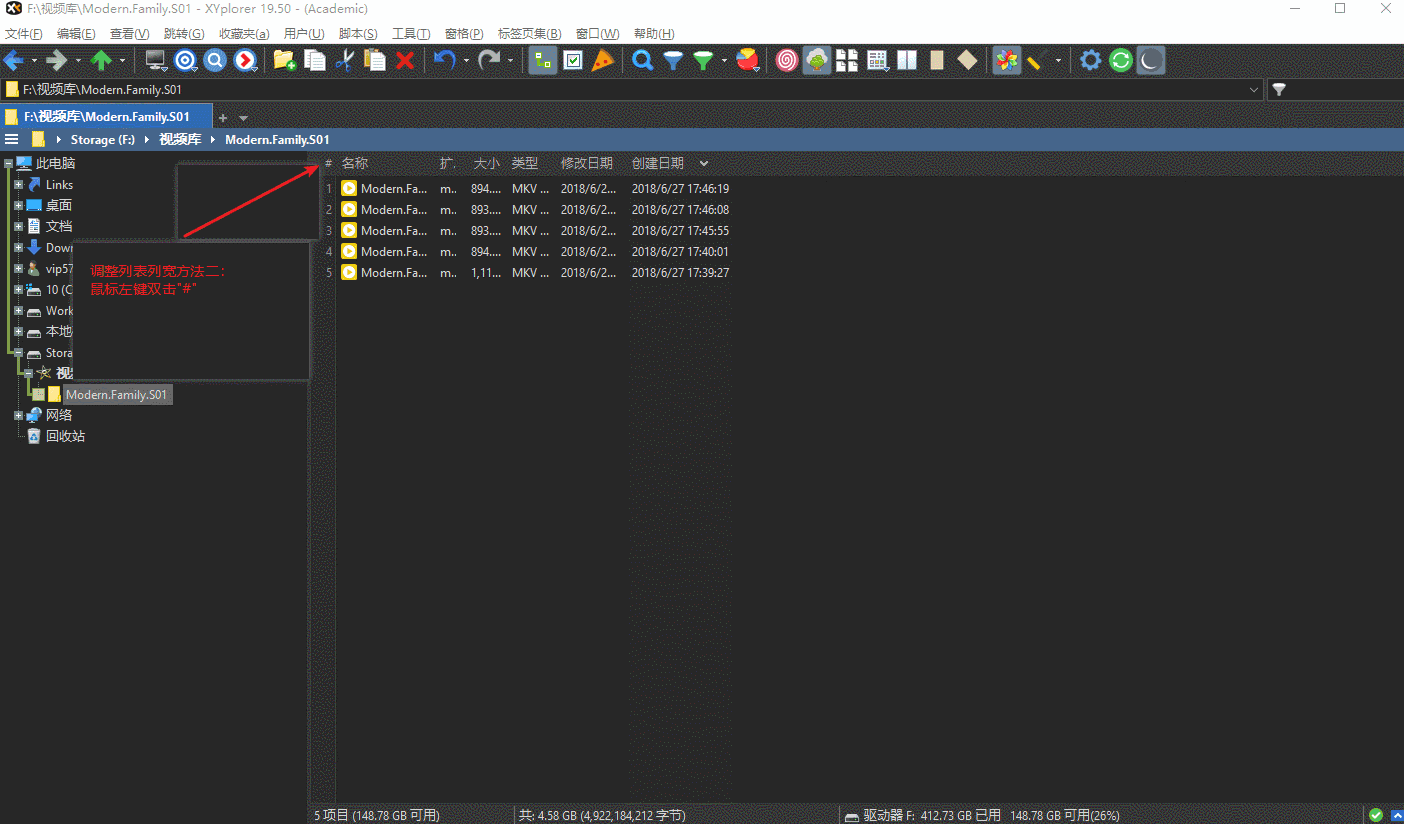Click the green checkmark in the status bar
The image size is (1404, 824).
pos(1375,815)
